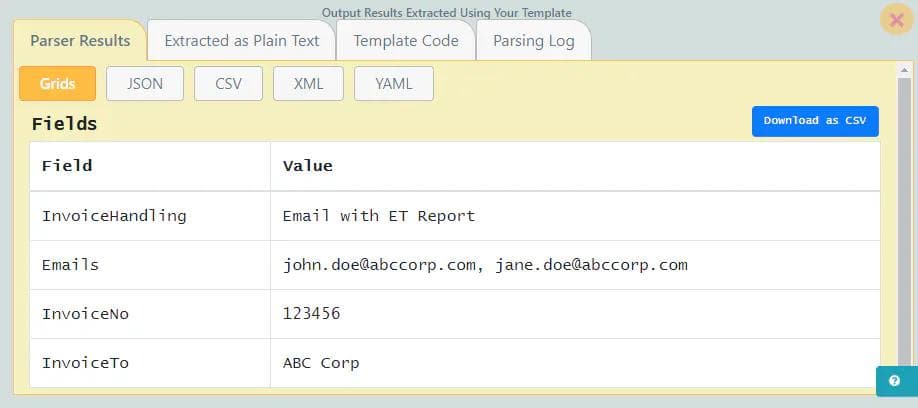
Task: Select the InvoiceHandling field cell
Action: [x=114, y=216]
